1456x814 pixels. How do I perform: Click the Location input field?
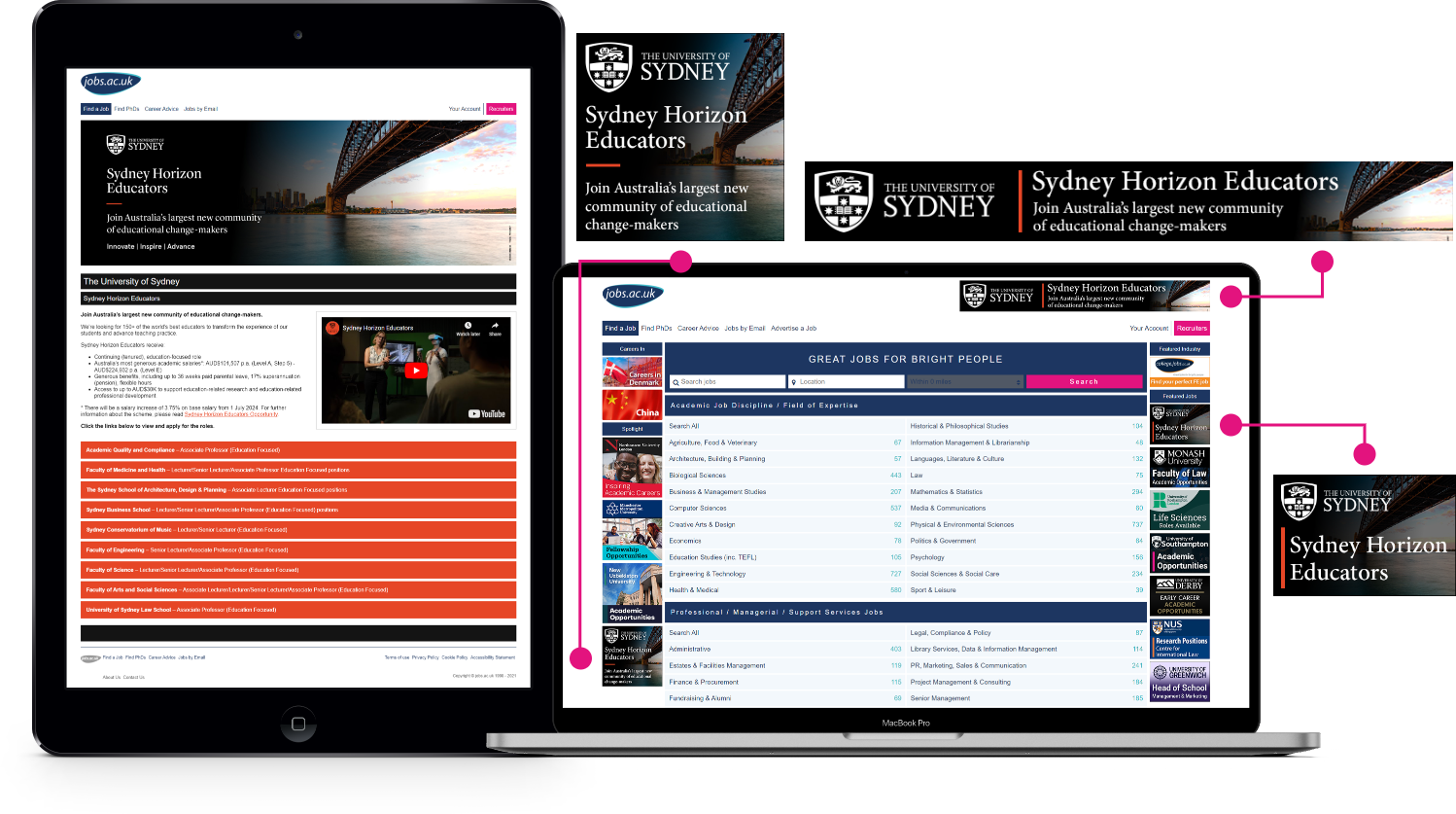pyautogui.click(x=847, y=382)
